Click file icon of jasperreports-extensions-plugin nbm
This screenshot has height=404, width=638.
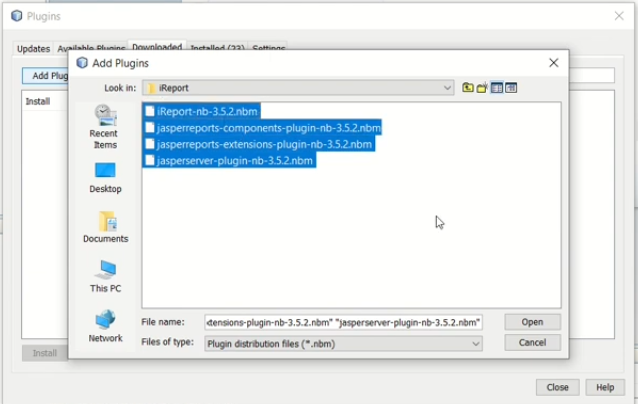click(150, 144)
